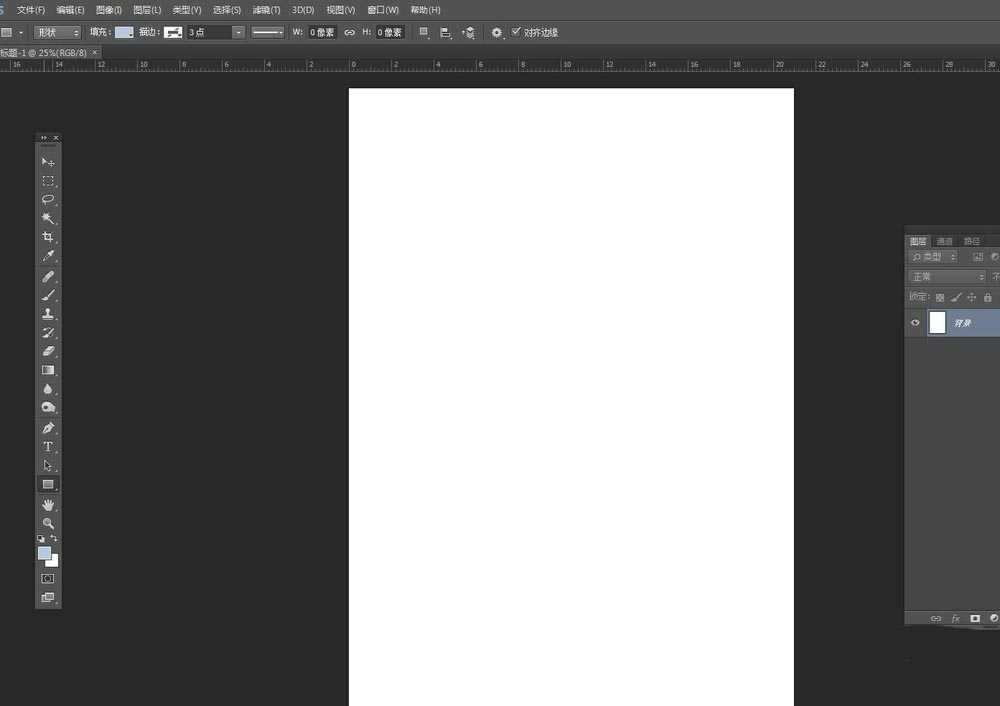This screenshot has width=1000, height=706.
Task: Switch to the 通道 panel tab
Action: [945, 241]
